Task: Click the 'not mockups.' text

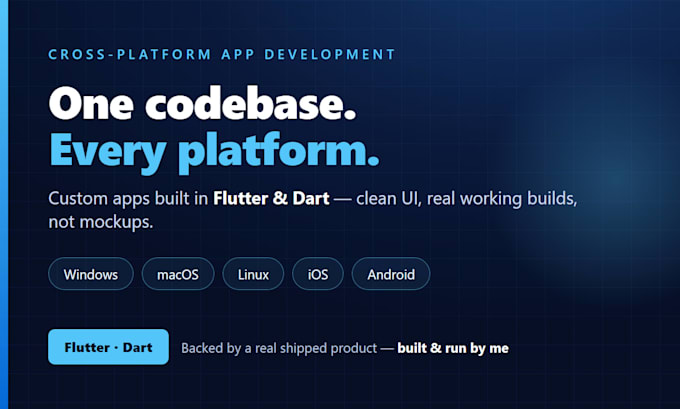Action: click(x=101, y=222)
